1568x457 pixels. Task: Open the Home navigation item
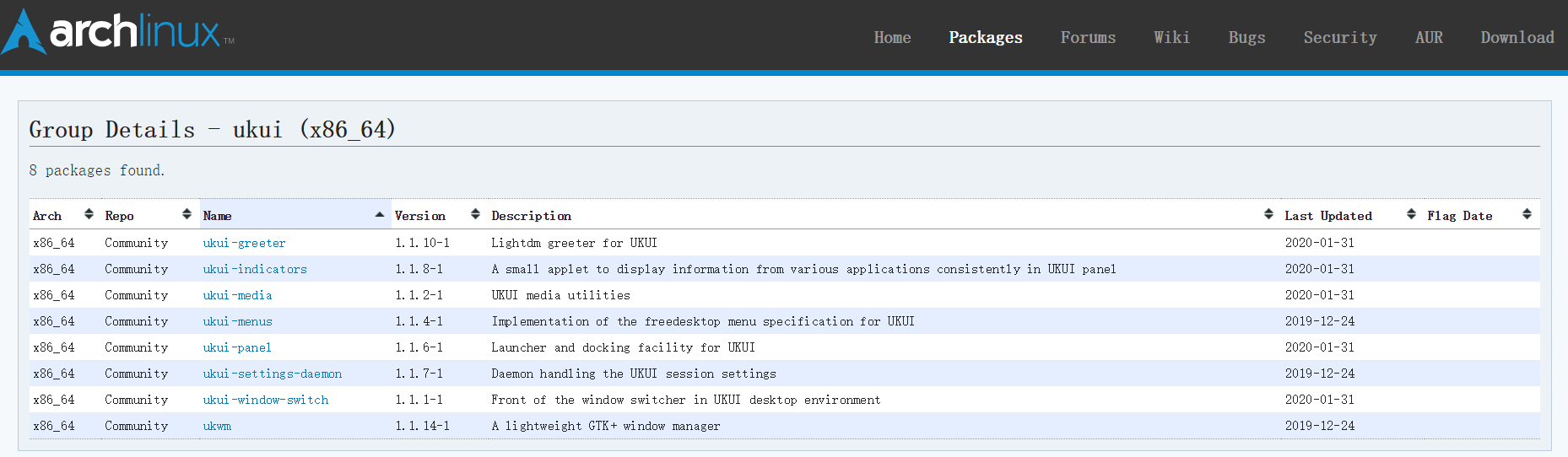point(892,37)
